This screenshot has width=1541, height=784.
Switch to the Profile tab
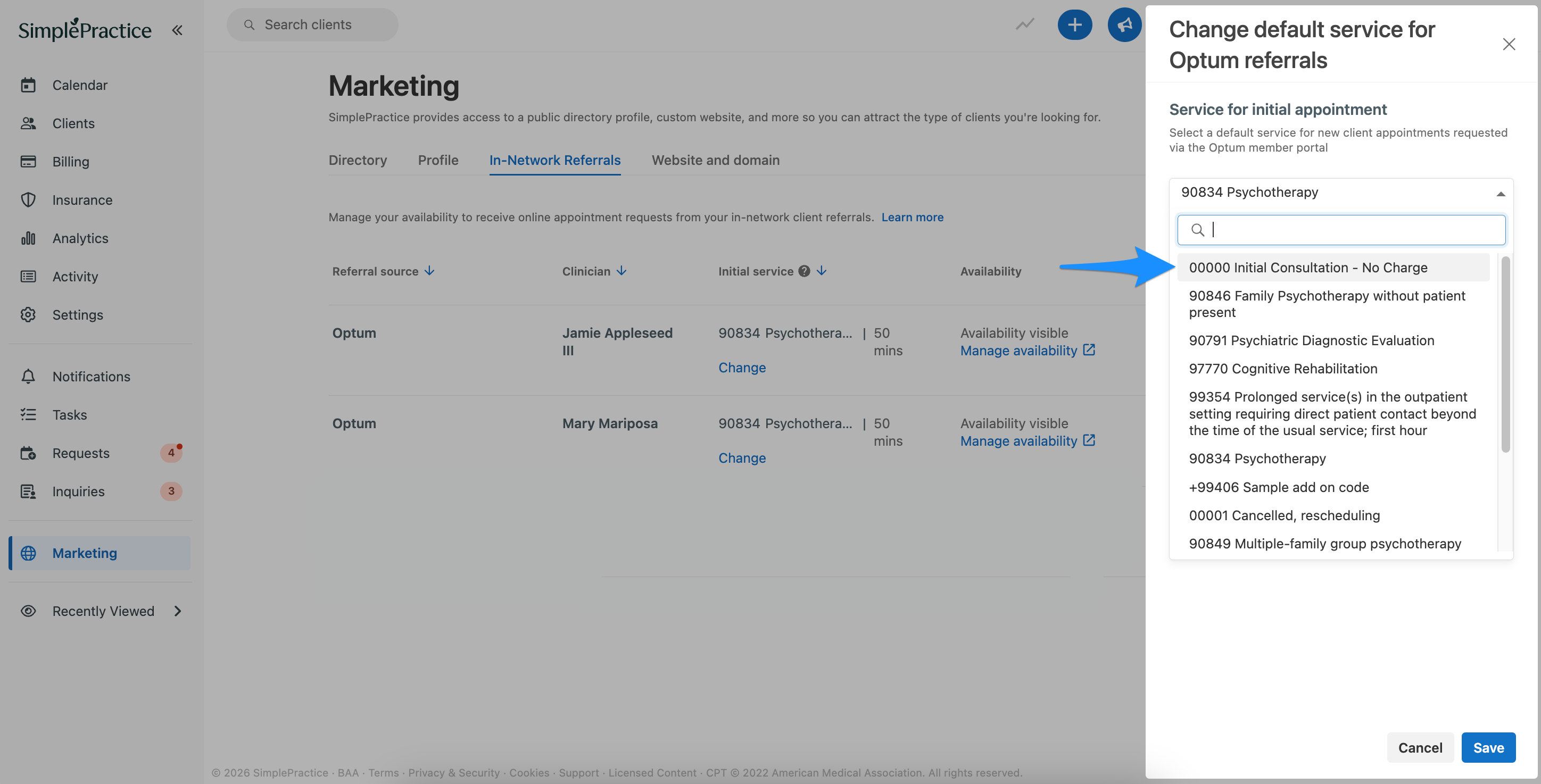(x=438, y=160)
